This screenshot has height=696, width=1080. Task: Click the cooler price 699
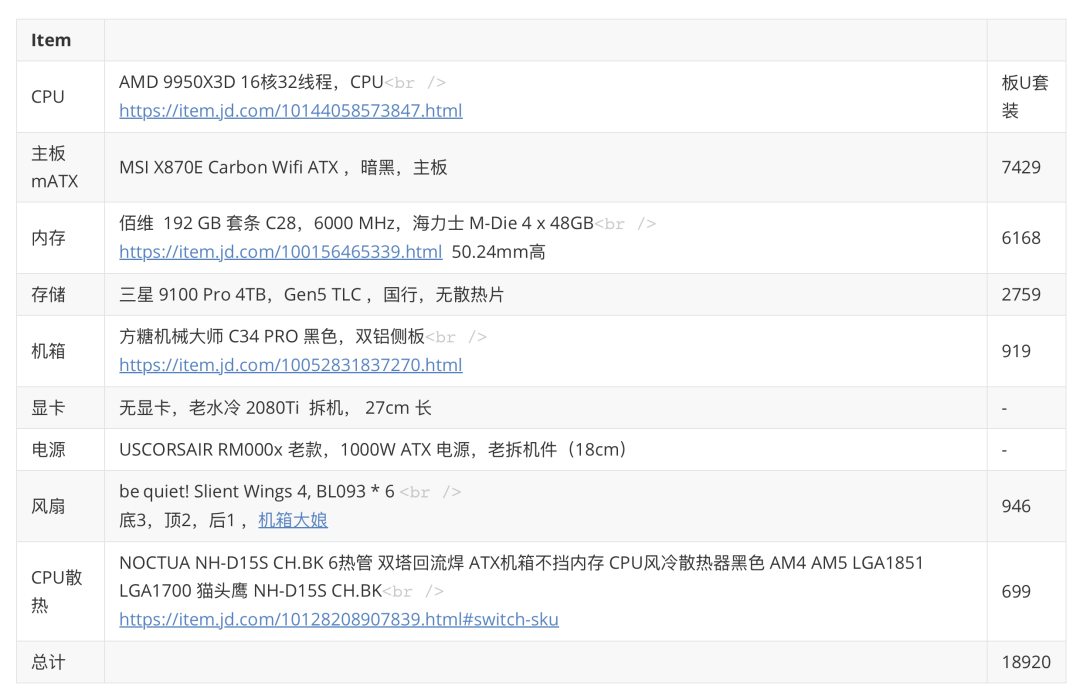1016,591
